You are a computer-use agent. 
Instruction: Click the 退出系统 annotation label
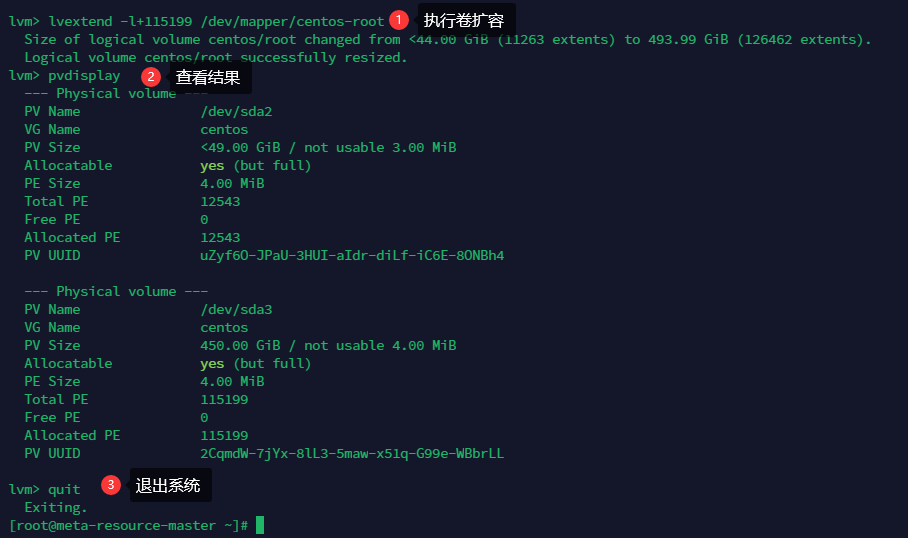pyautogui.click(x=167, y=485)
